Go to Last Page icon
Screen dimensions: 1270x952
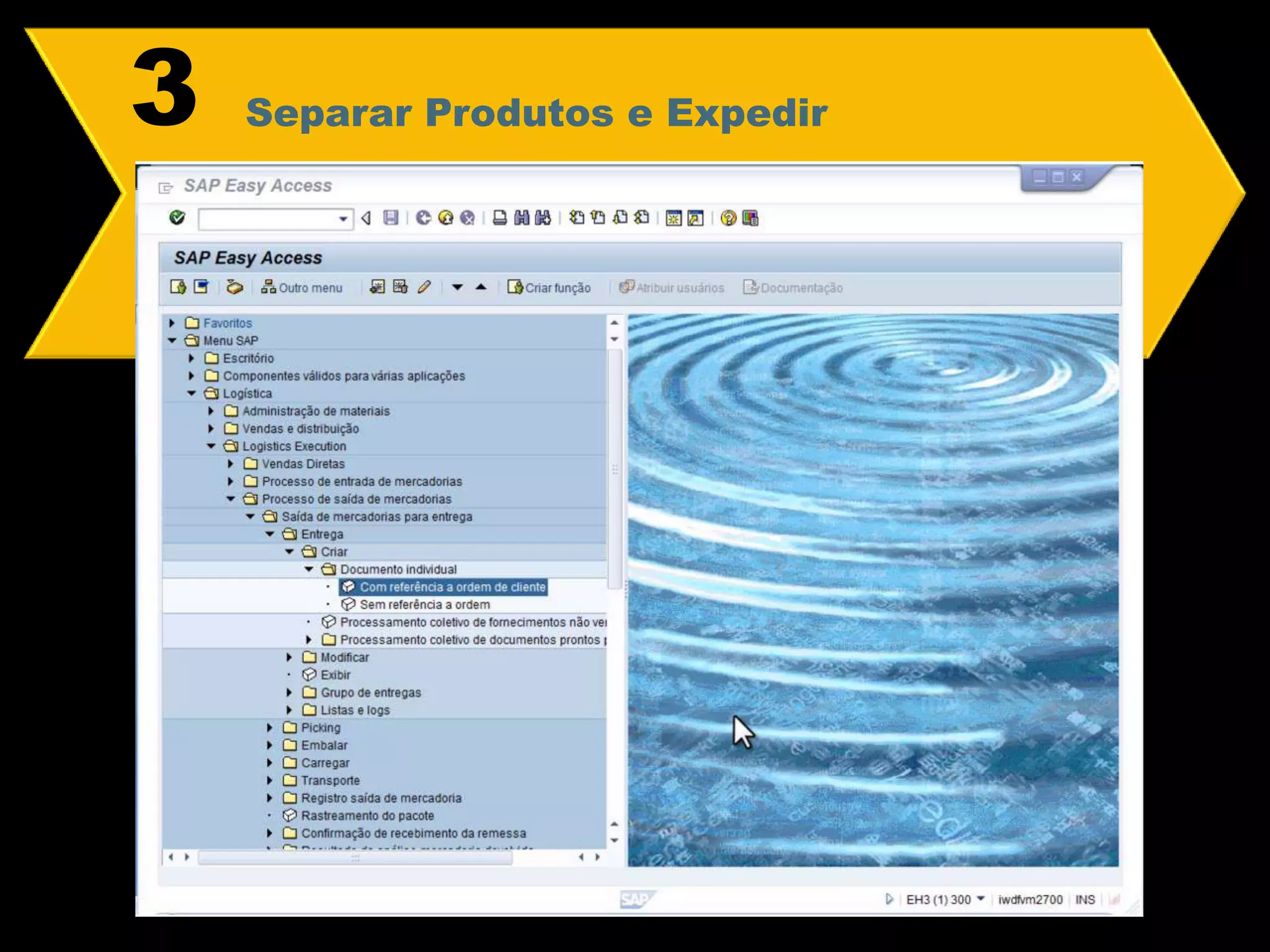point(642,218)
